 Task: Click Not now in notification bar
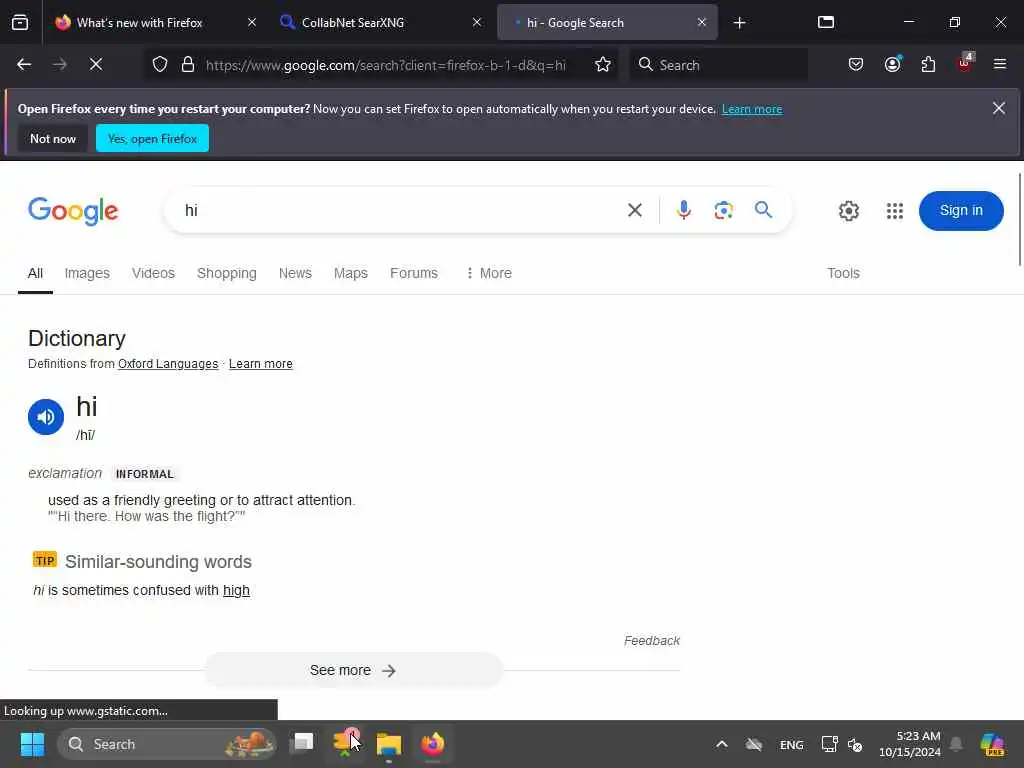pos(53,138)
